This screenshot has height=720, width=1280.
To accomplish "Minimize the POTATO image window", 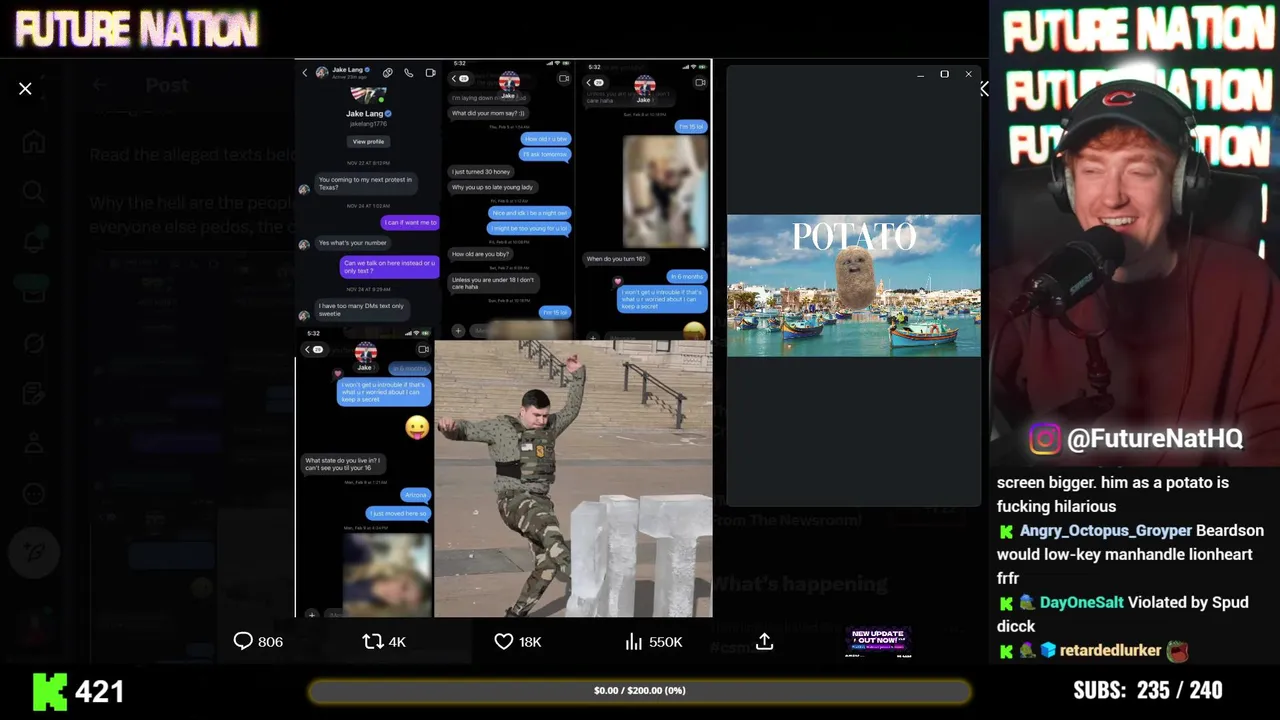I will [x=920, y=74].
